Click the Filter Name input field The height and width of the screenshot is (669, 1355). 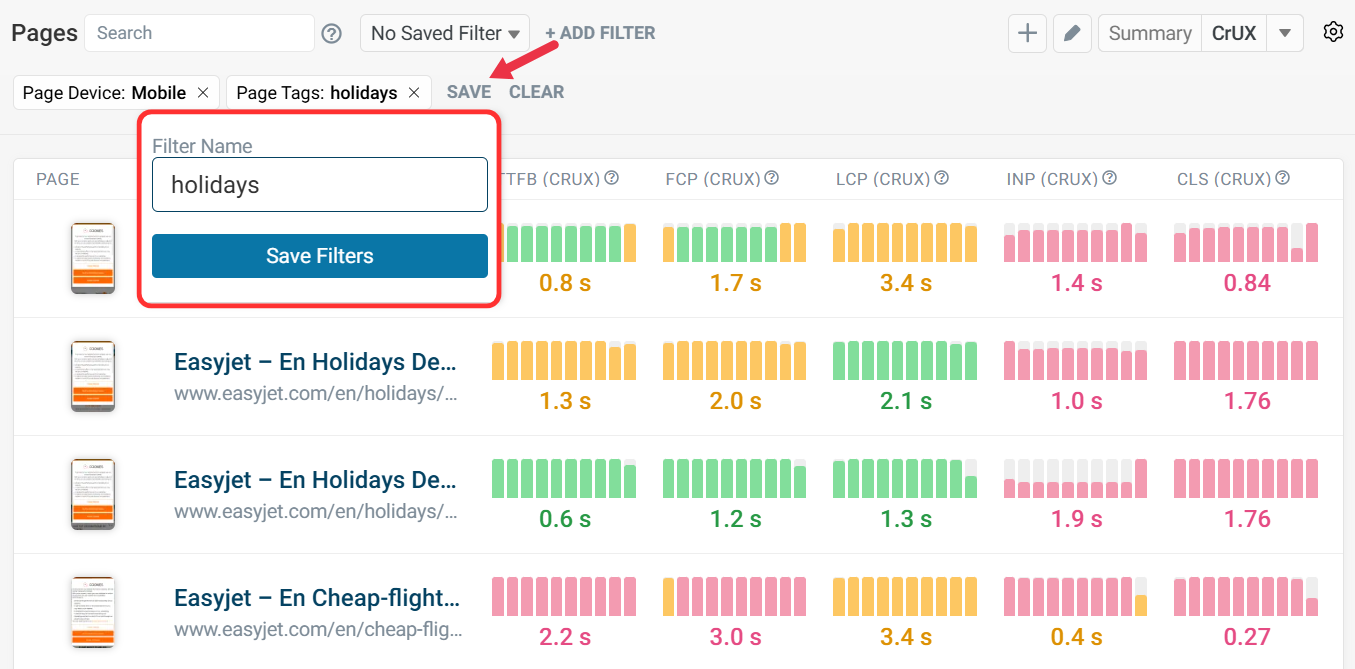click(319, 185)
